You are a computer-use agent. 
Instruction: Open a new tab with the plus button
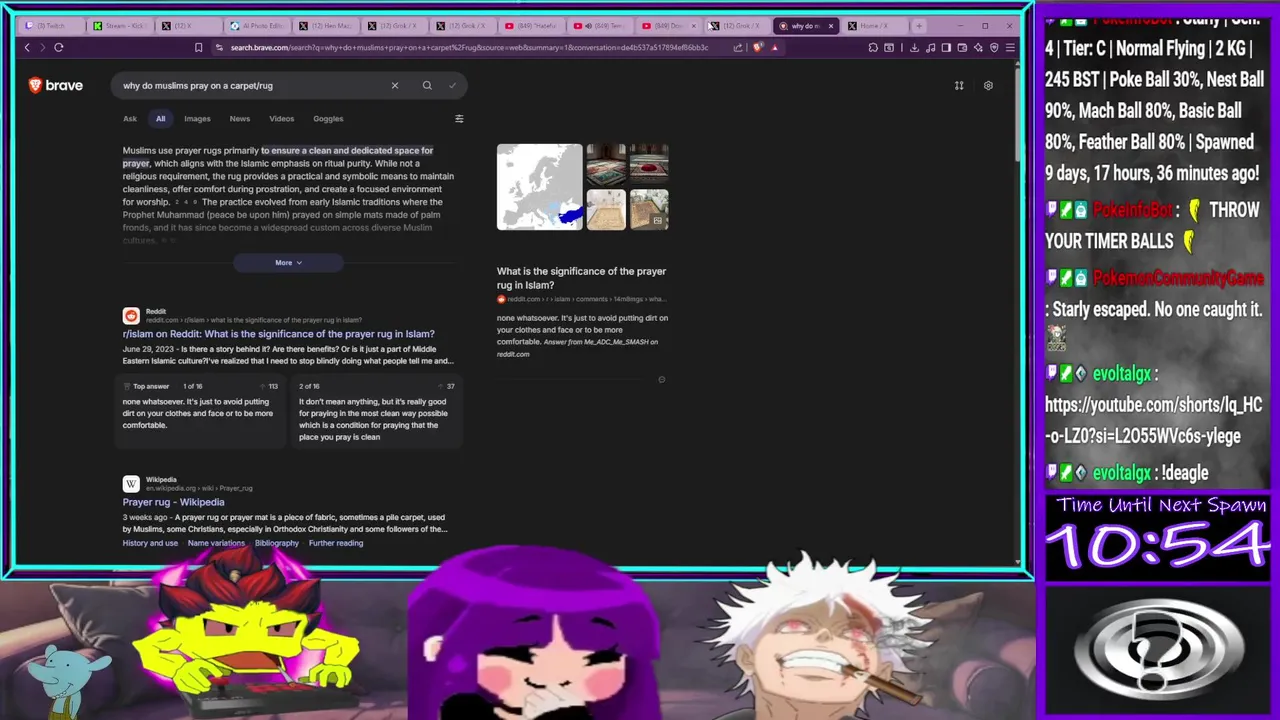[919, 26]
